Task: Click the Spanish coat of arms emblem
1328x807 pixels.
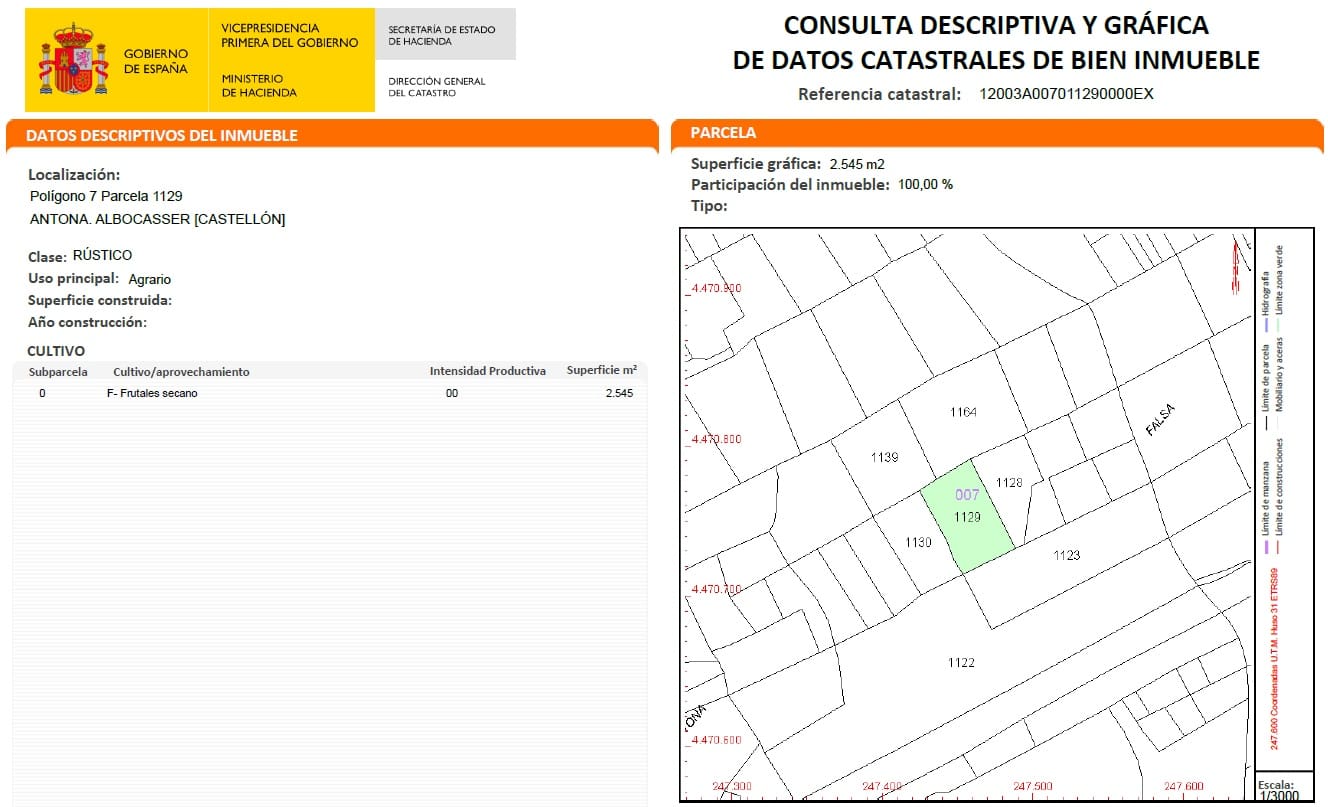Action: click(70, 57)
